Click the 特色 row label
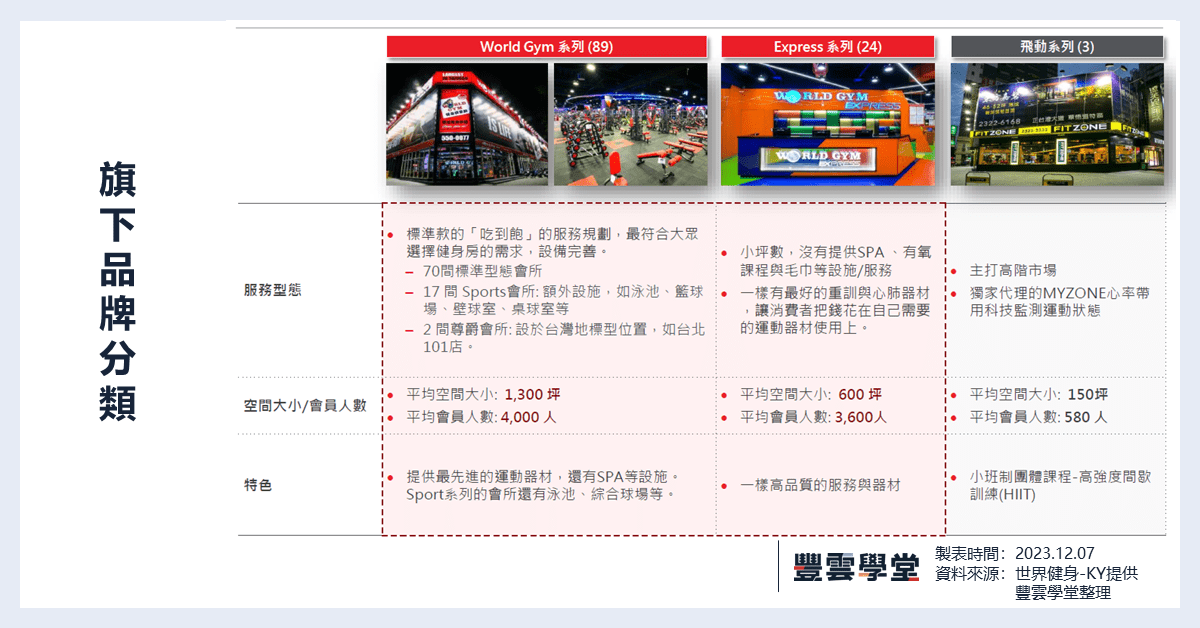This screenshot has height=628, width=1200. click(258, 485)
